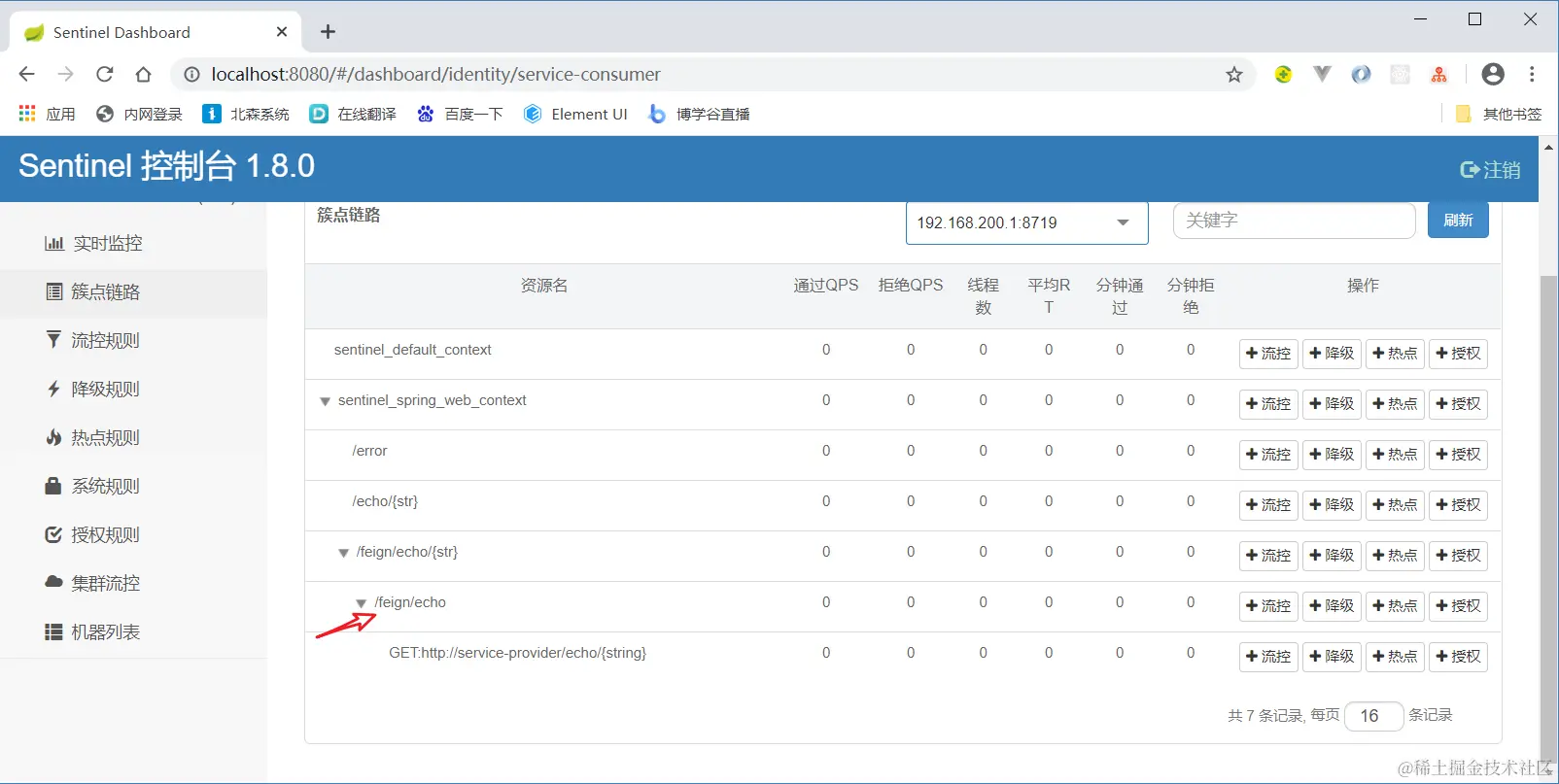This screenshot has height=784, width=1559.
Task: Add 流控 rule for /error
Action: [1268, 455]
